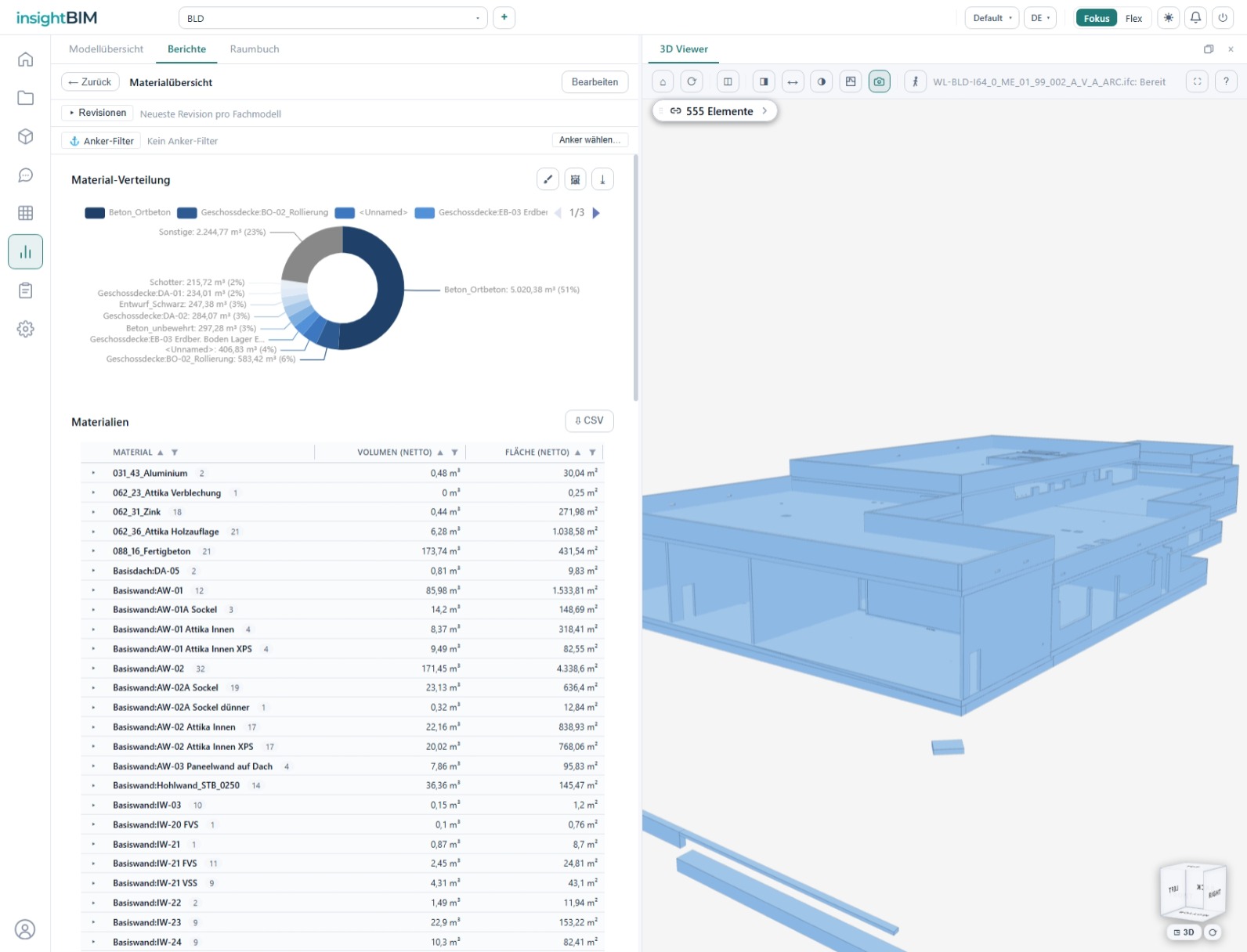This screenshot has height=952, width=1247.
Task: Open the Anker wählen dropdown
Action: pos(590,140)
